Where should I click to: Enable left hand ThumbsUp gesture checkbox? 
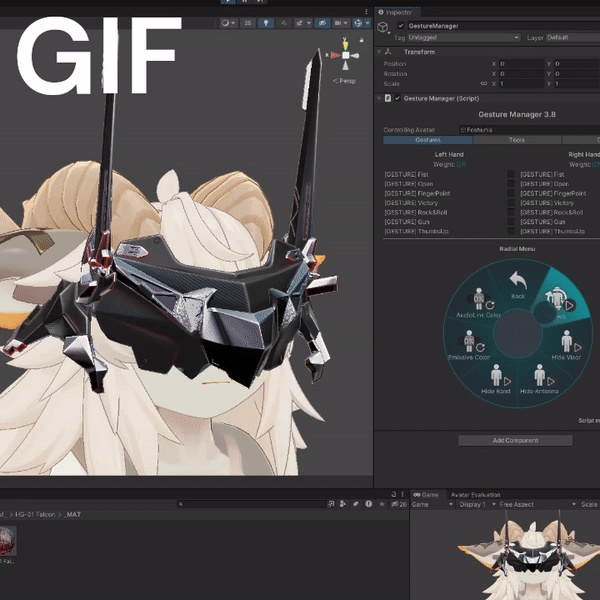tap(511, 231)
